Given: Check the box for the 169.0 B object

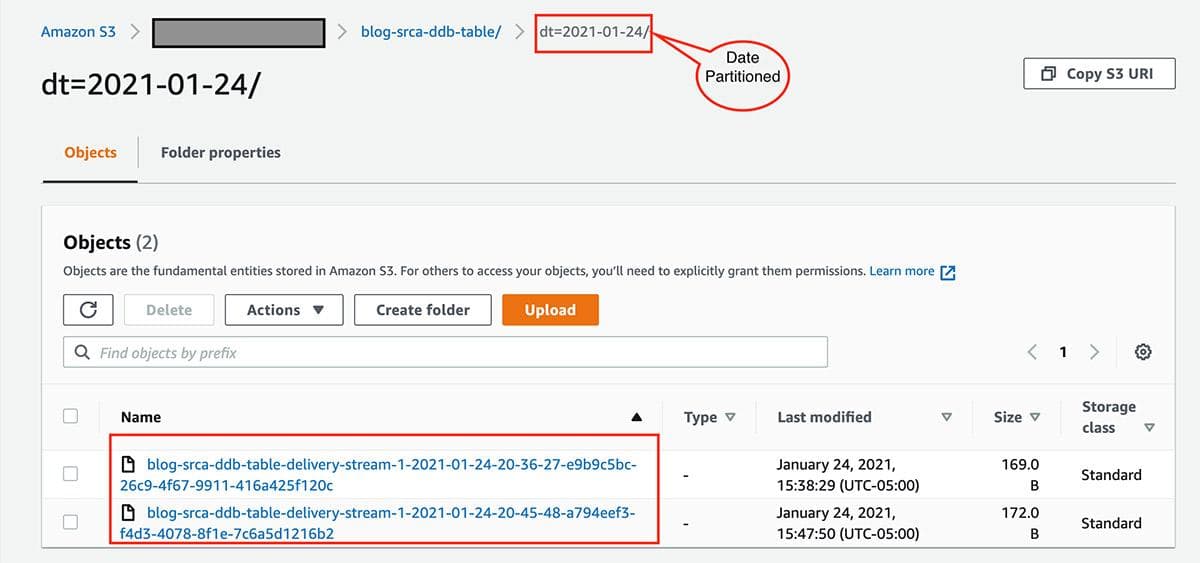Looking at the screenshot, I should (x=71, y=474).
